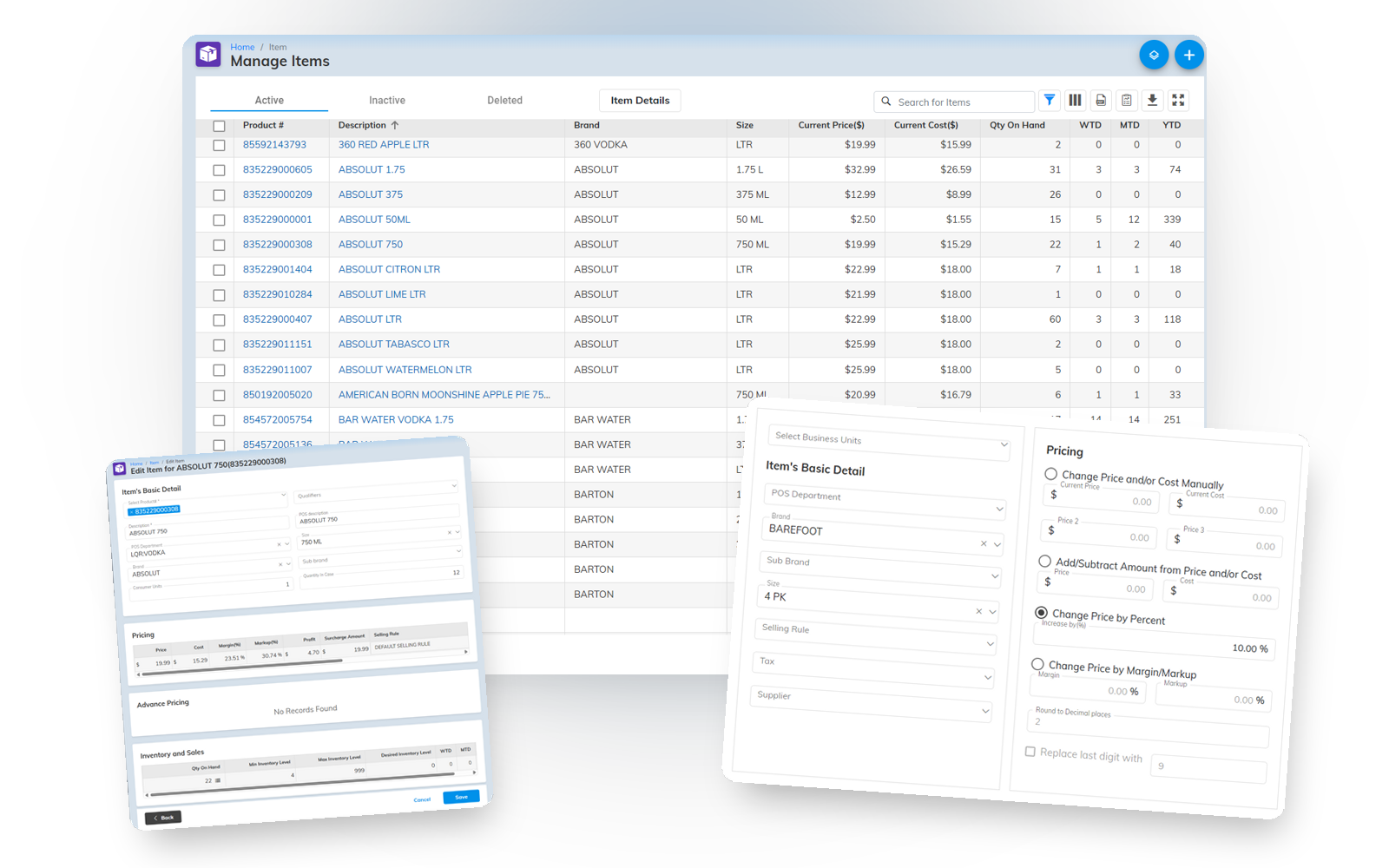
Task: Click Cancel in the Edit Item window
Action: [x=422, y=799]
